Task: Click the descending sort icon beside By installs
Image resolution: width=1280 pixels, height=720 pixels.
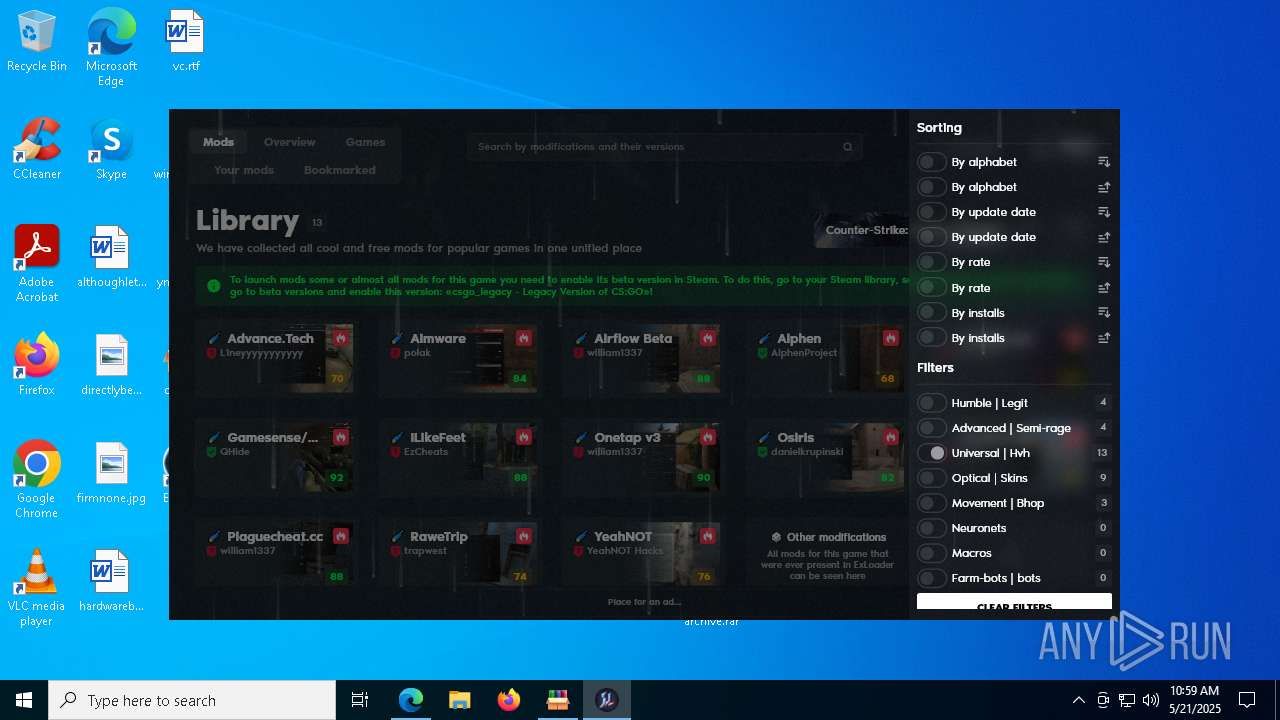Action: [x=1104, y=313]
